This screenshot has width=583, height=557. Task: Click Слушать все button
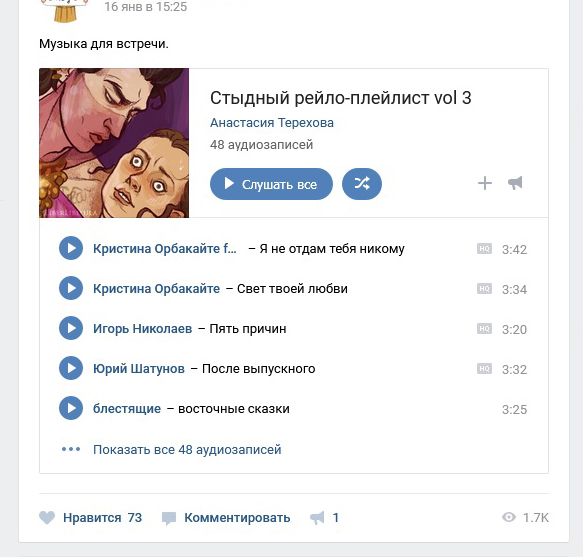click(271, 184)
